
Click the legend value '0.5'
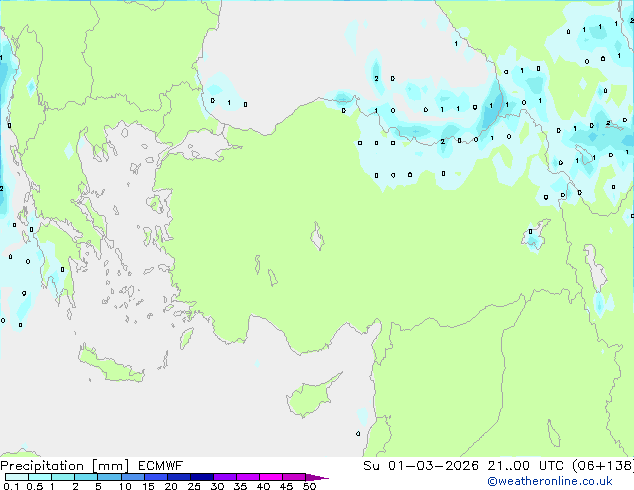pyautogui.click(x=35, y=486)
